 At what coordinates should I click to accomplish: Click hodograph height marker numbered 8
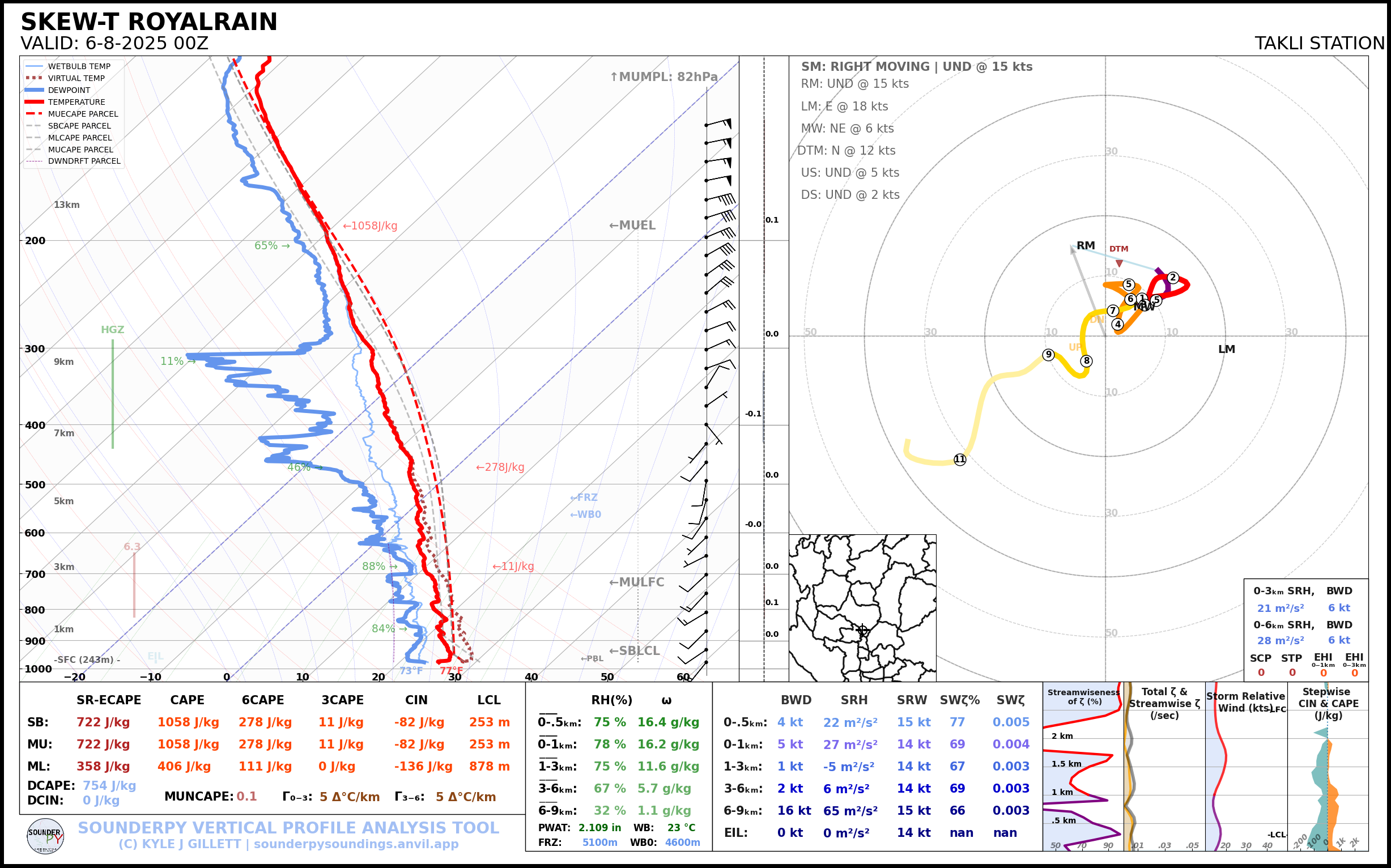pos(1086,360)
